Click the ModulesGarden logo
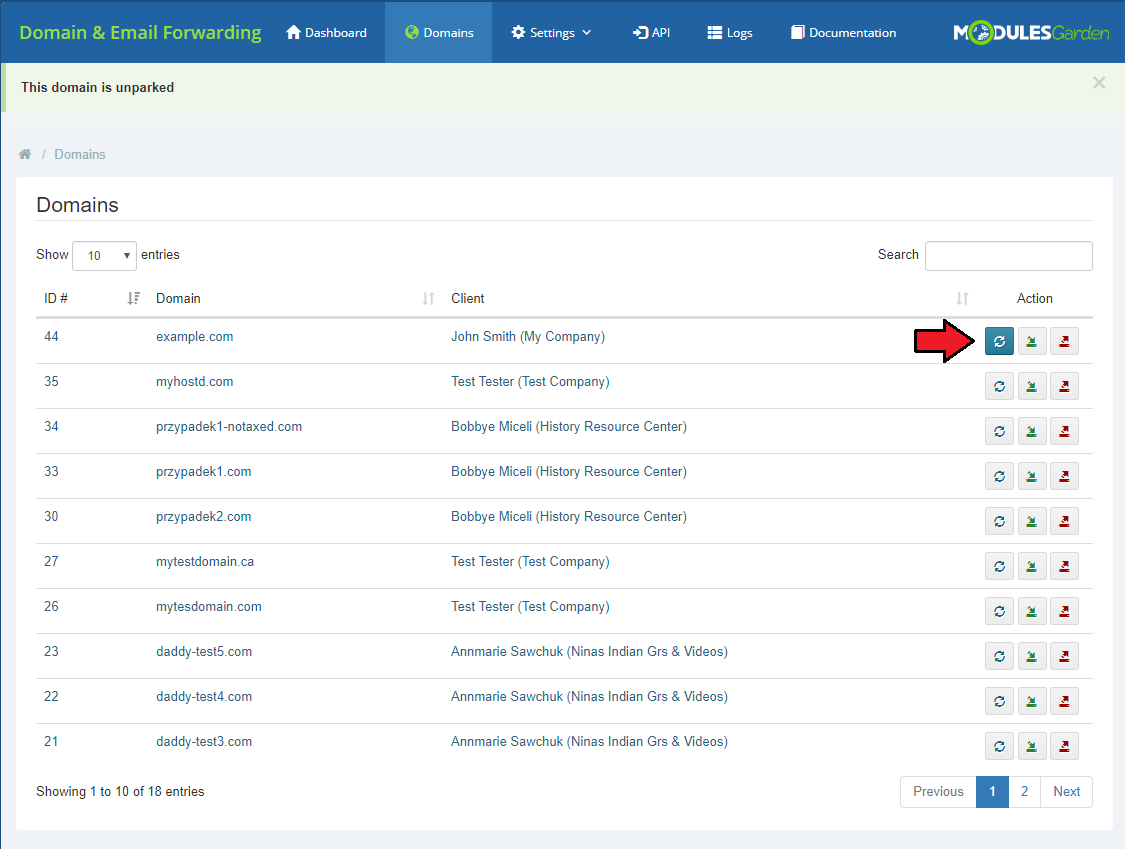 click(x=1031, y=32)
